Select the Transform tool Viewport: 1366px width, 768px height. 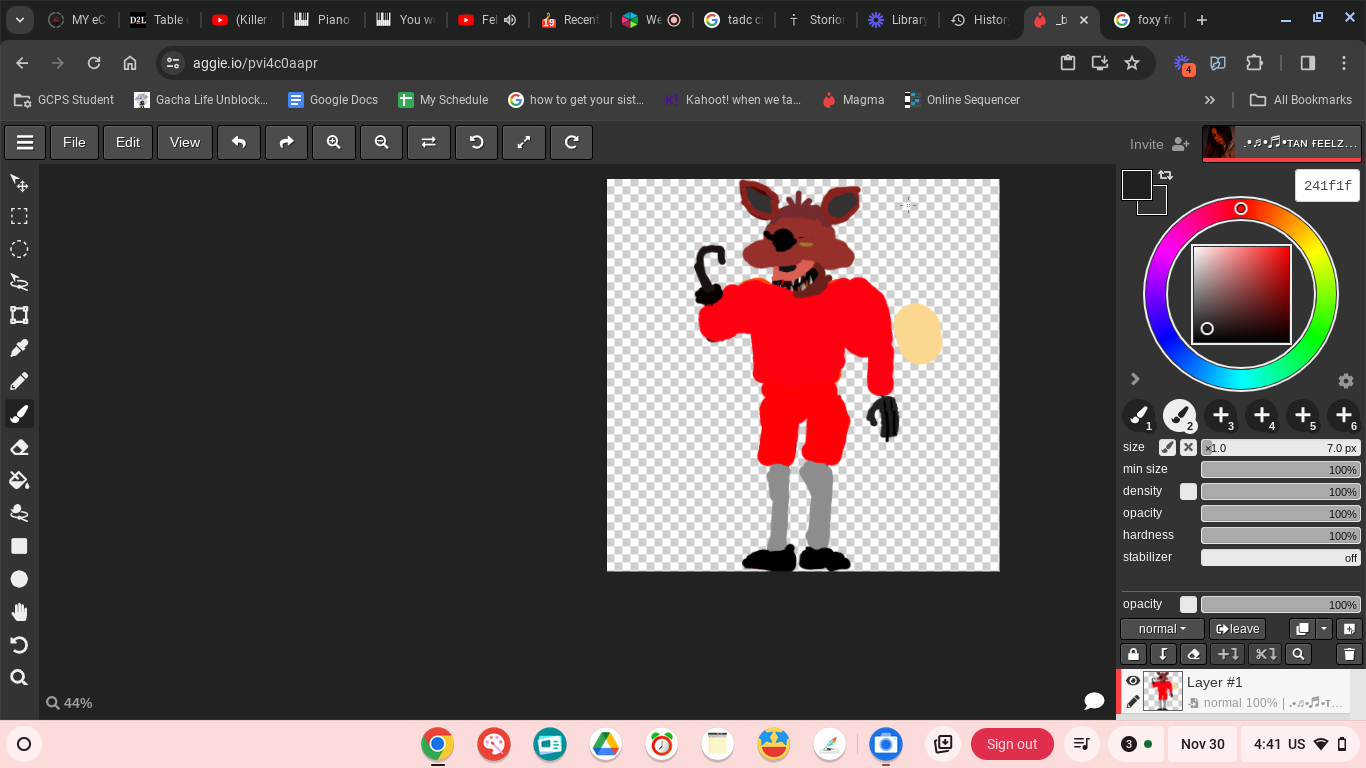click(x=19, y=315)
